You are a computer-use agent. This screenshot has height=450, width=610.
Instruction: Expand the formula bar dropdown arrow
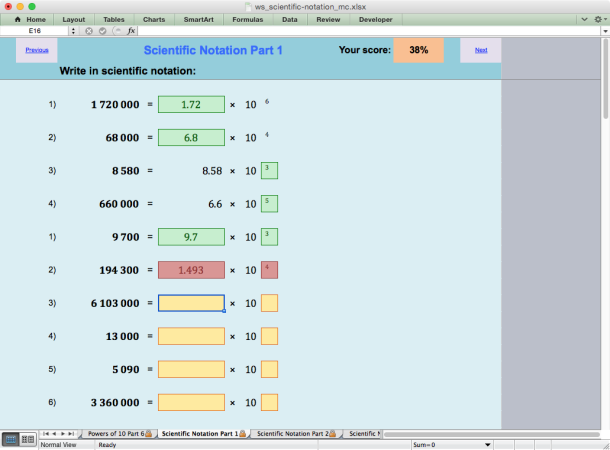[x=605, y=31]
